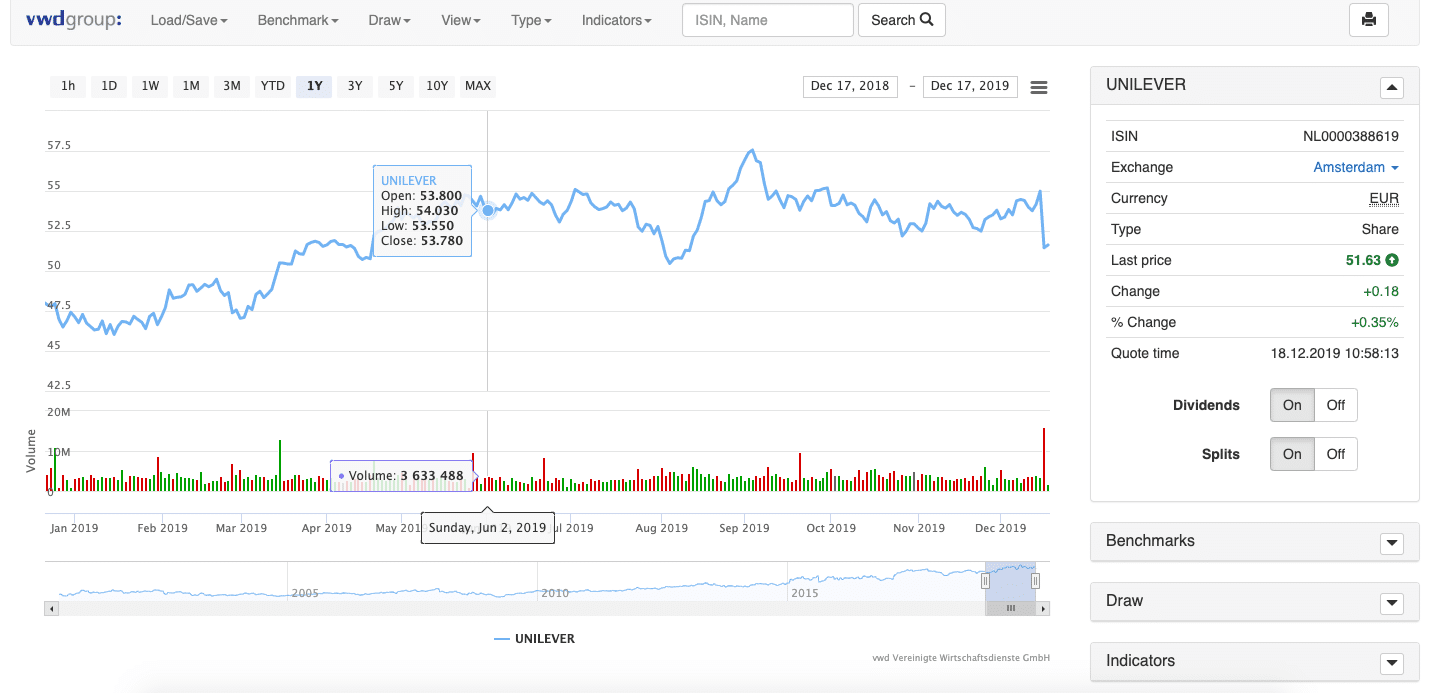Edit the end date Dec 17, 2019

(970, 86)
